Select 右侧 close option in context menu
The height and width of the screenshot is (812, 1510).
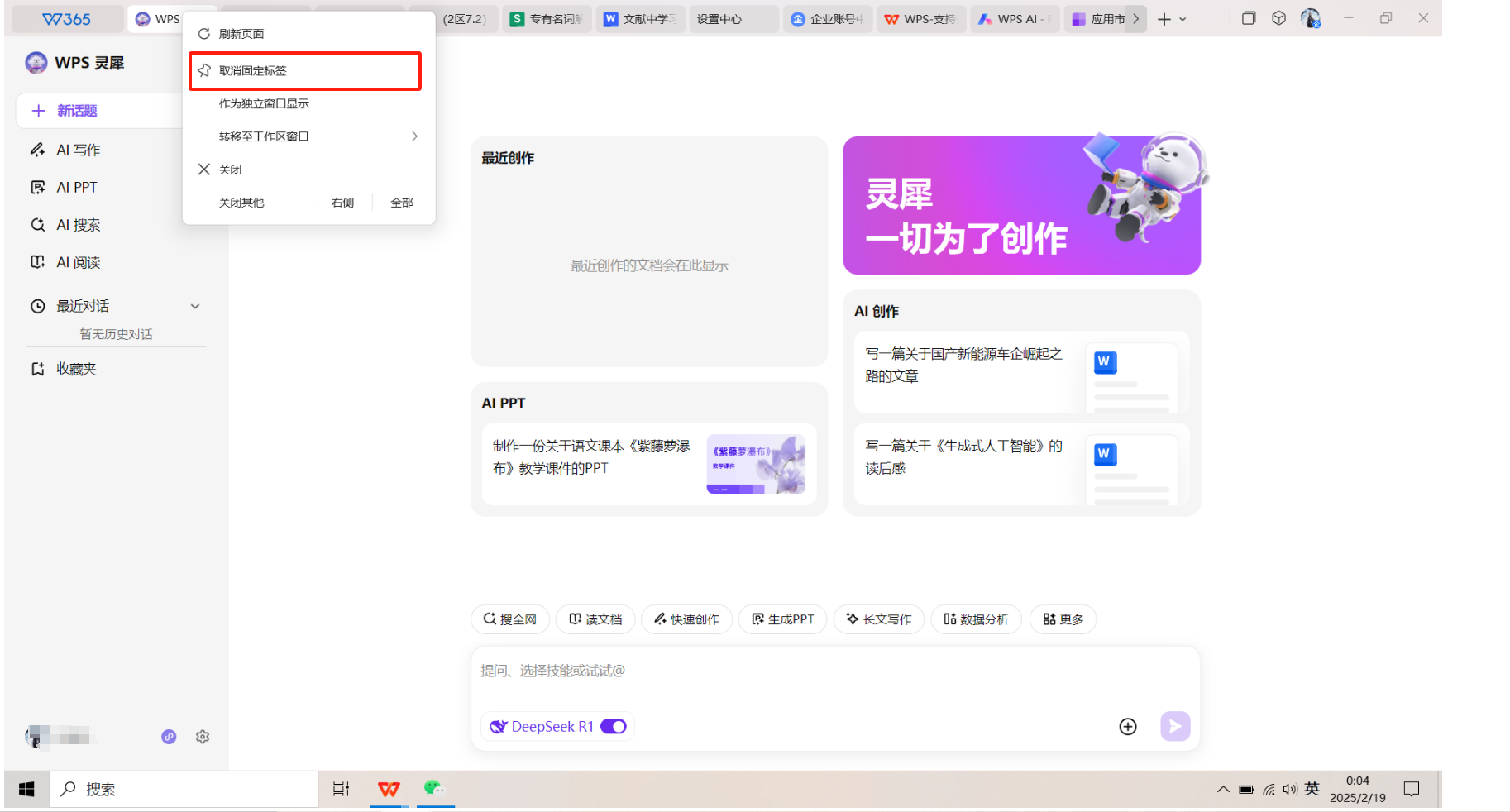(x=342, y=203)
